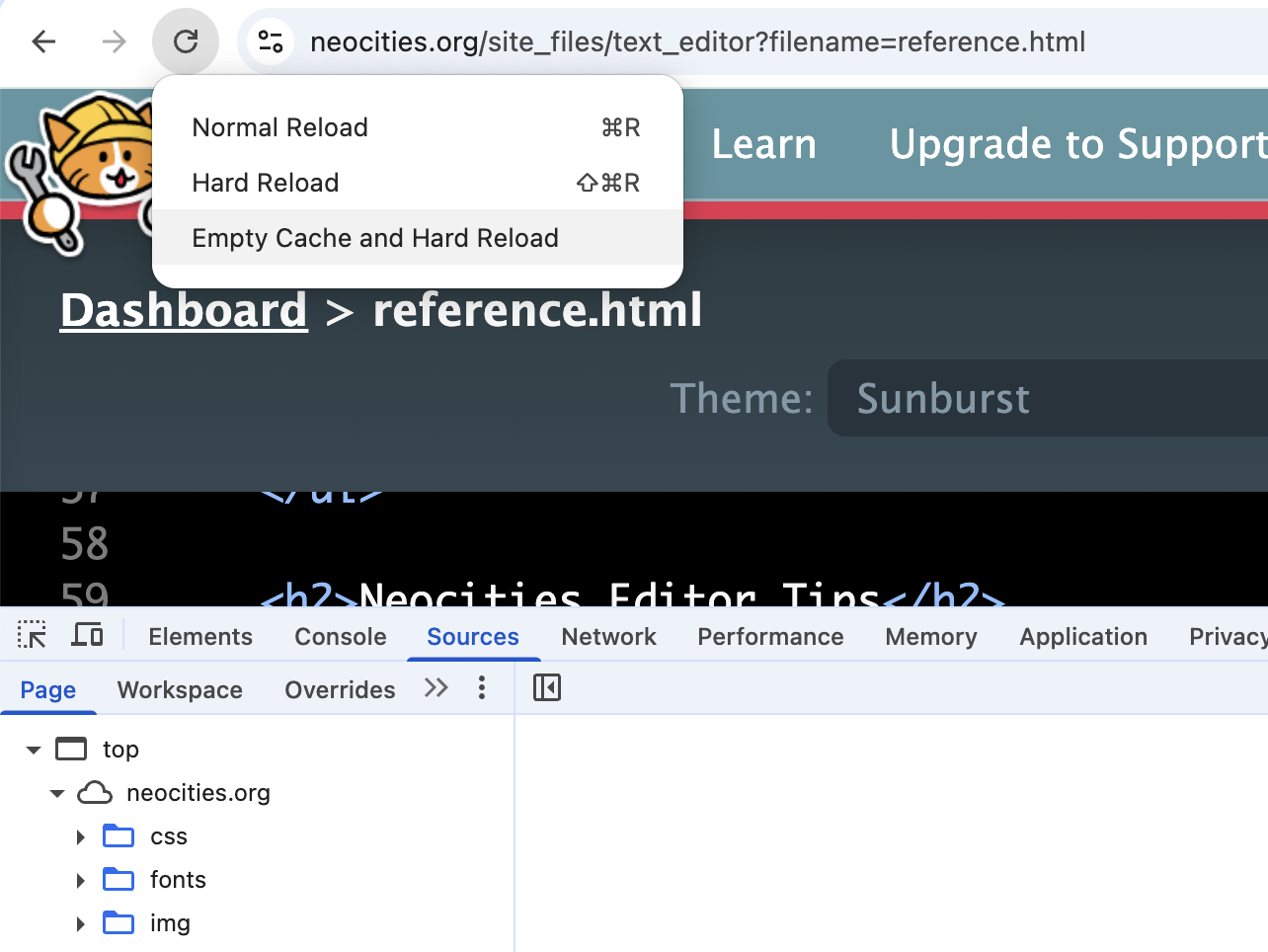The width and height of the screenshot is (1268, 952).
Task: Open the Theme dropdown showing Sunburst
Action: (1048, 398)
